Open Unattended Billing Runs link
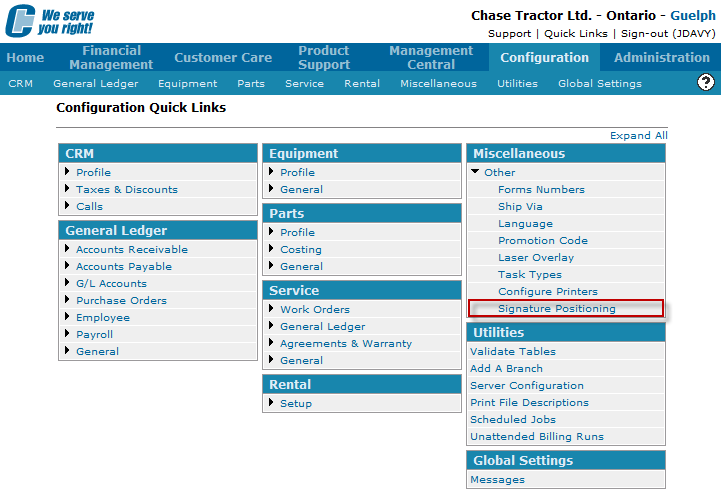721x493 pixels. [x=537, y=436]
